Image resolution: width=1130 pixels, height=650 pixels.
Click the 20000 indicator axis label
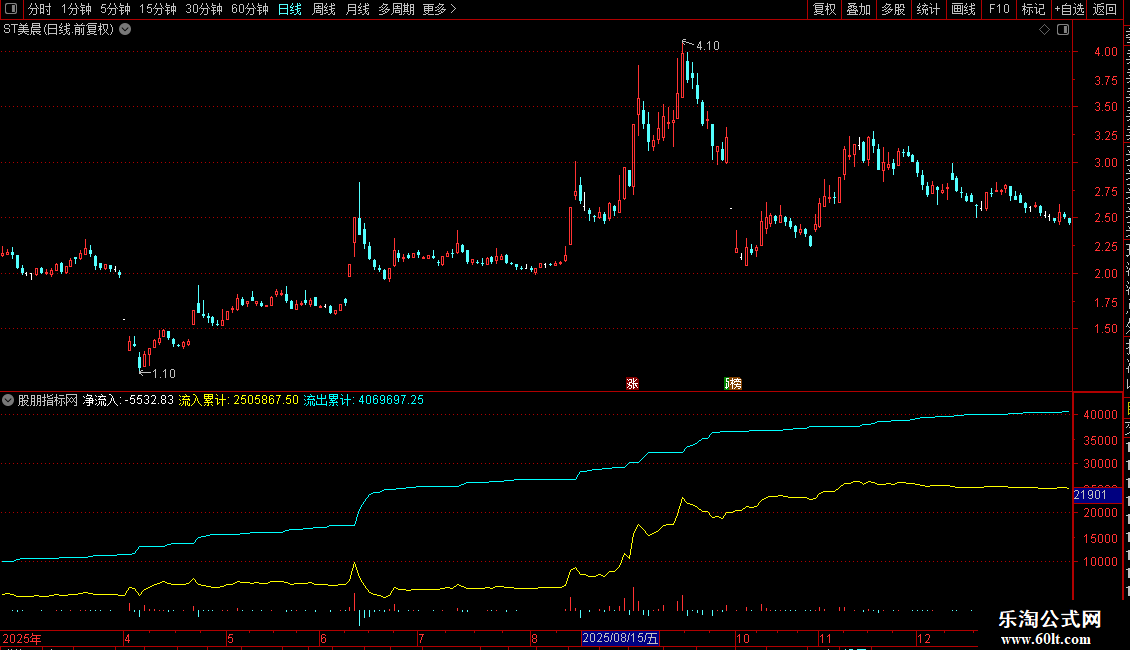tap(1100, 513)
